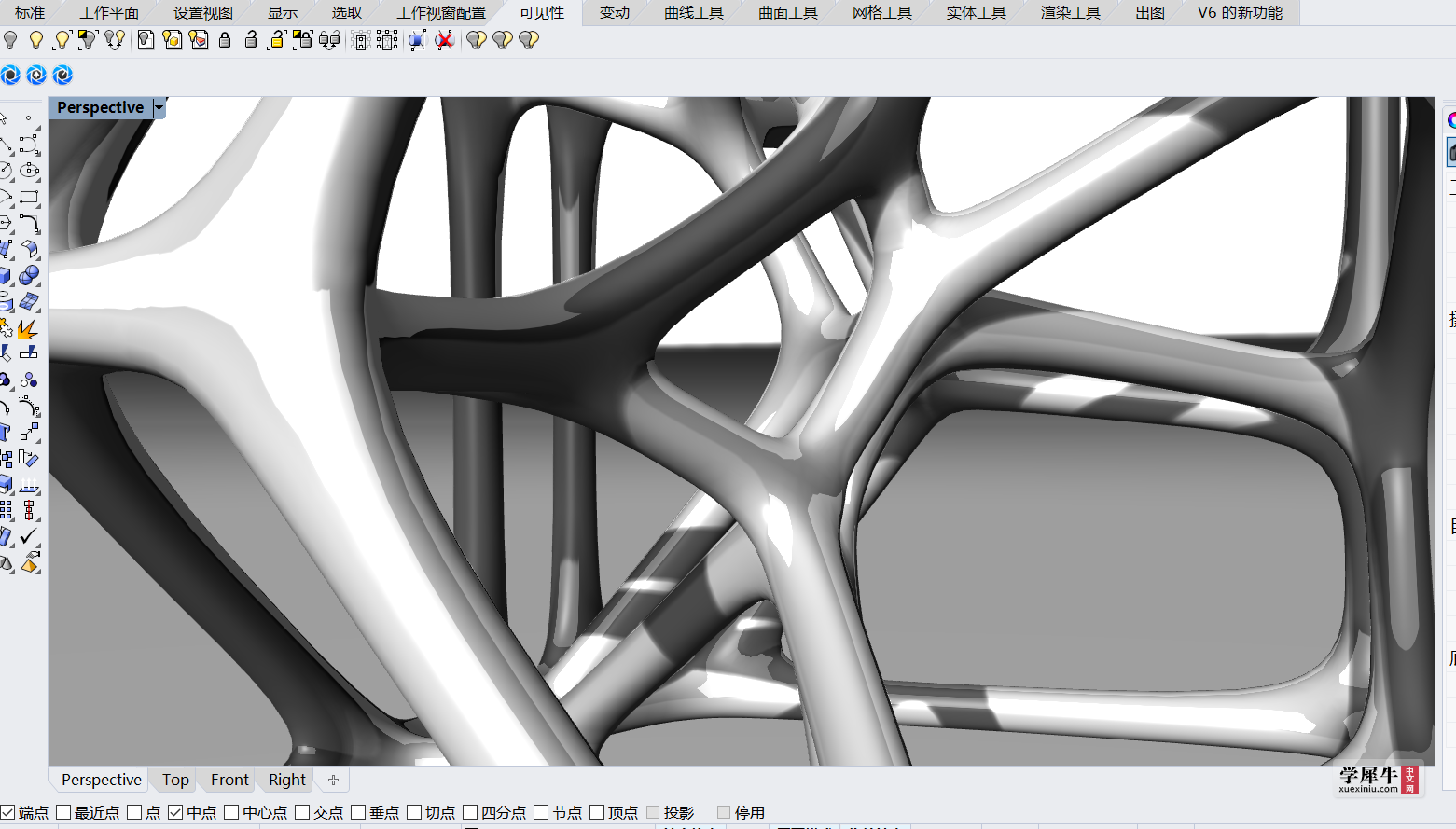Screen dimensions: 1456x829
Task: Enable the 点 osnap checkbox
Action: (x=134, y=812)
